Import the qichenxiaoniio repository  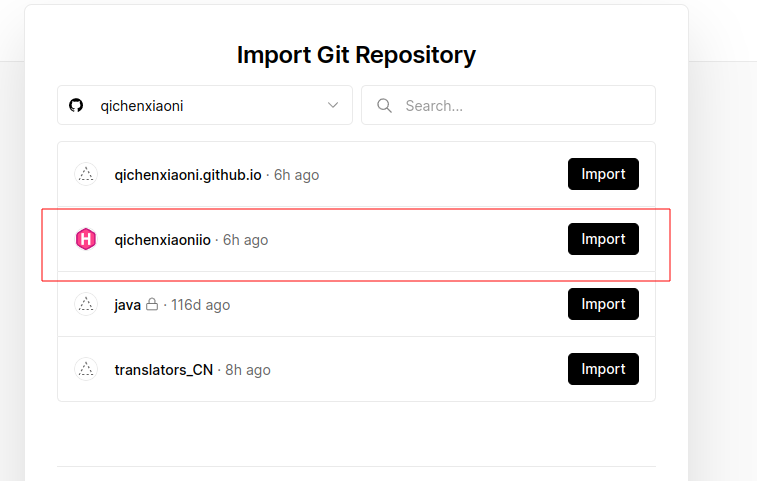(603, 239)
